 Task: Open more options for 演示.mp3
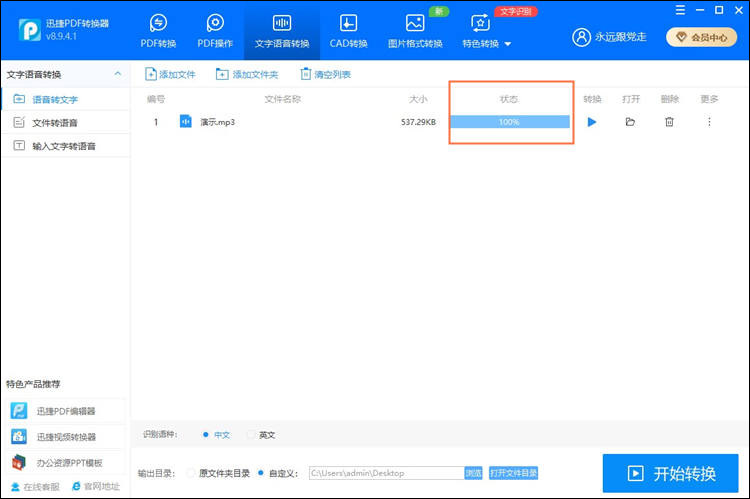pyautogui.click(x=709, y=122)
